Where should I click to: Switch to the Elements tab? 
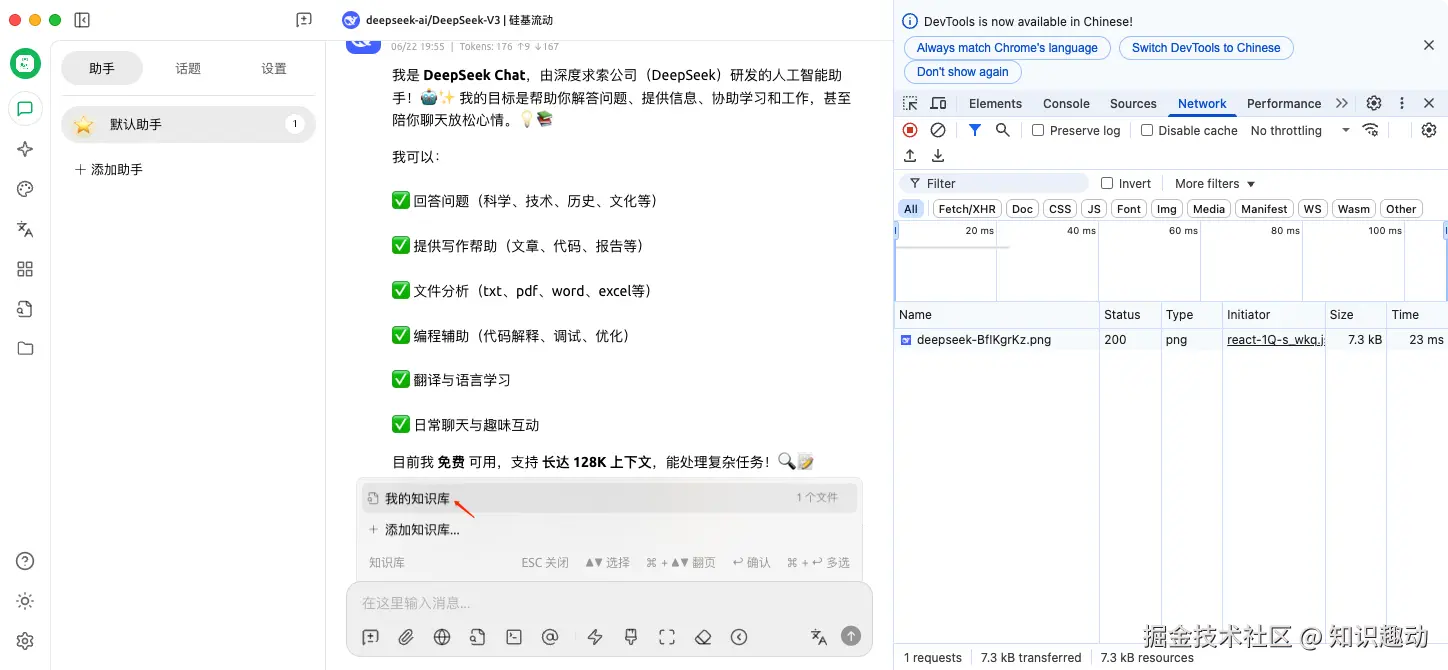point(995,103)
